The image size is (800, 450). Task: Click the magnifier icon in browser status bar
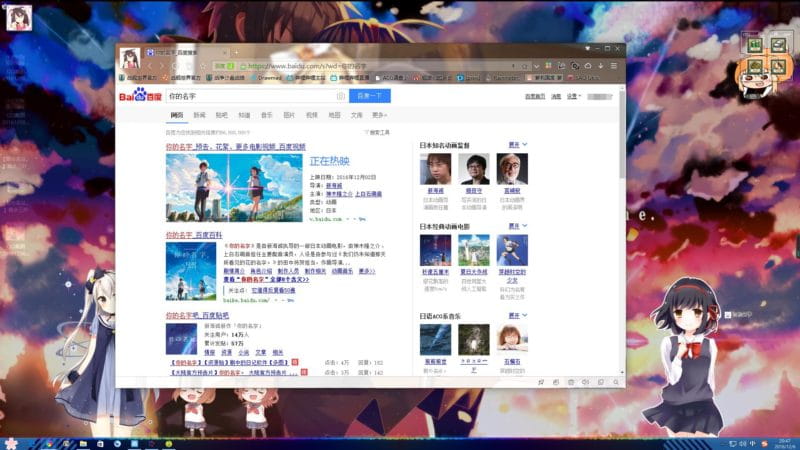point(616,382)
